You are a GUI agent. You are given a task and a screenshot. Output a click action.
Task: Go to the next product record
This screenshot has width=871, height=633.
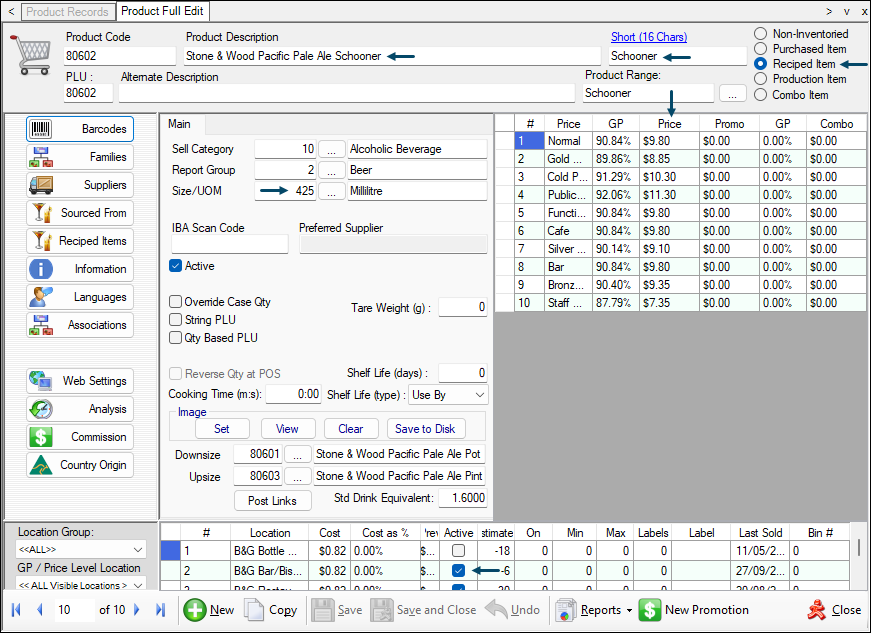tap(137, 610)
